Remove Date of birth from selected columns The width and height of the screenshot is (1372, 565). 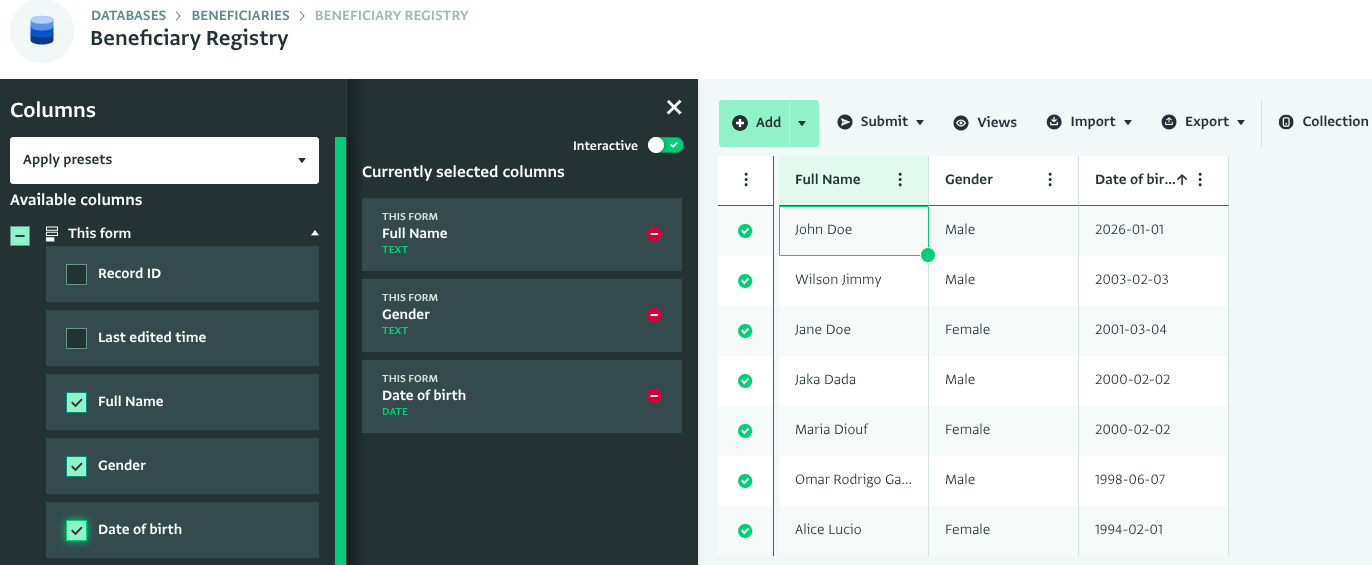(x=654, y=396)
